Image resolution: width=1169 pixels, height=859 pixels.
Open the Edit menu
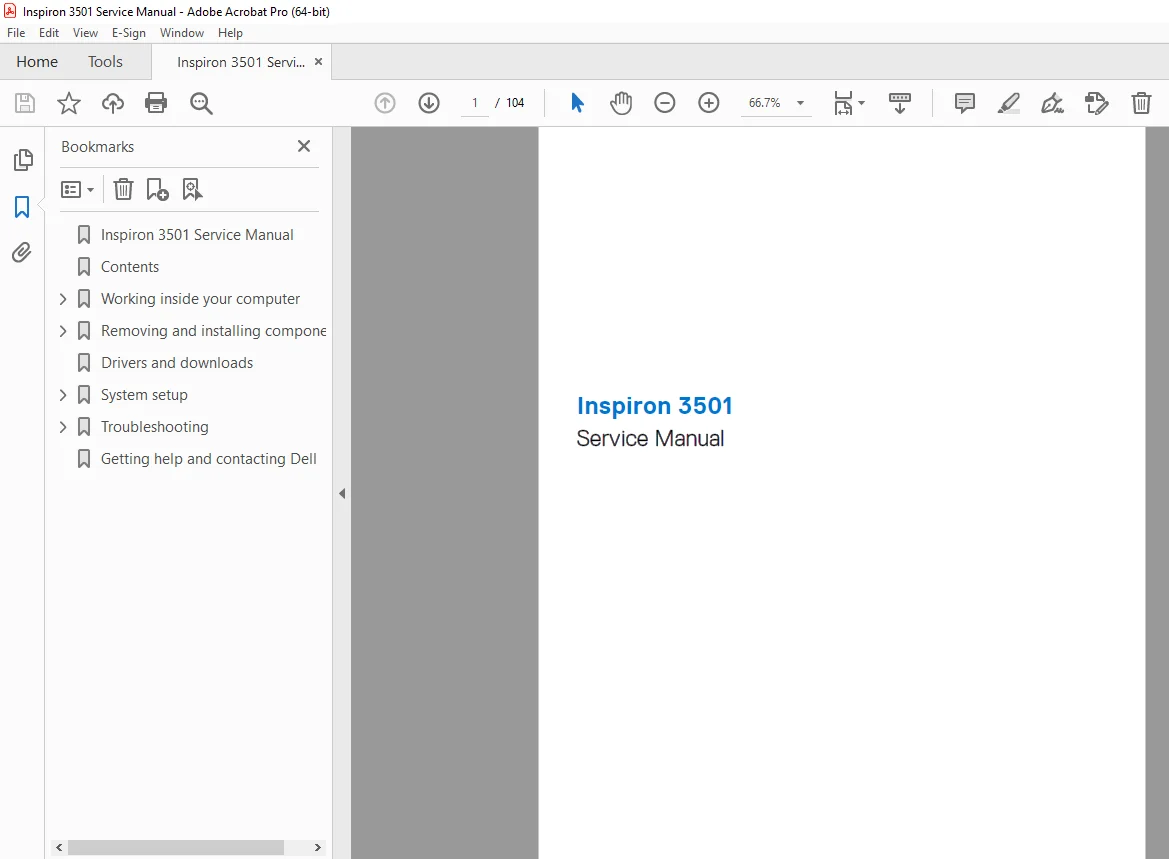pos(48,33)
